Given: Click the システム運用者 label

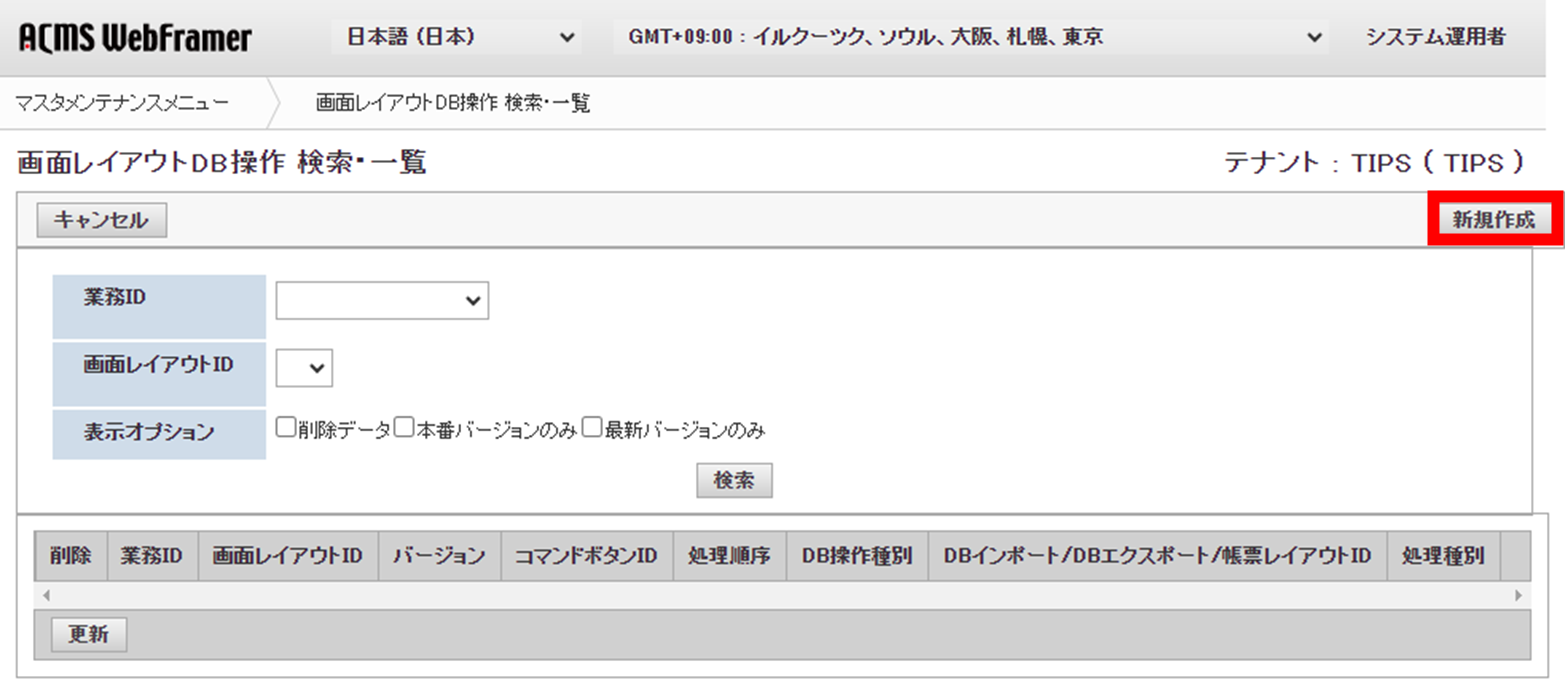Looking at the screenshot, I should point(1435,36).
